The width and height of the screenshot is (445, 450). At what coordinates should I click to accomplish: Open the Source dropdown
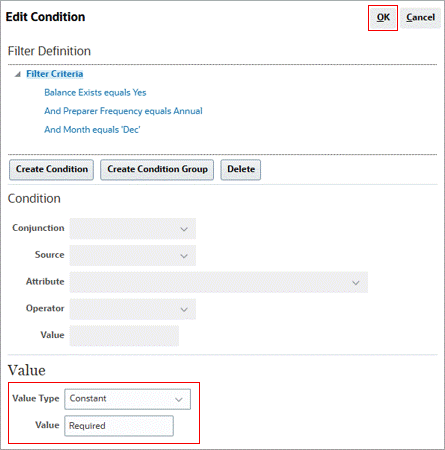133,255
